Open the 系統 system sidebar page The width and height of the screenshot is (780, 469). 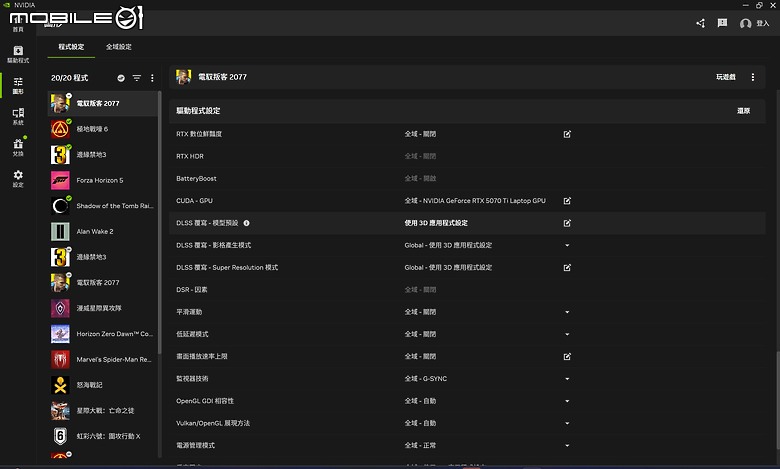[x=18, y=116]
